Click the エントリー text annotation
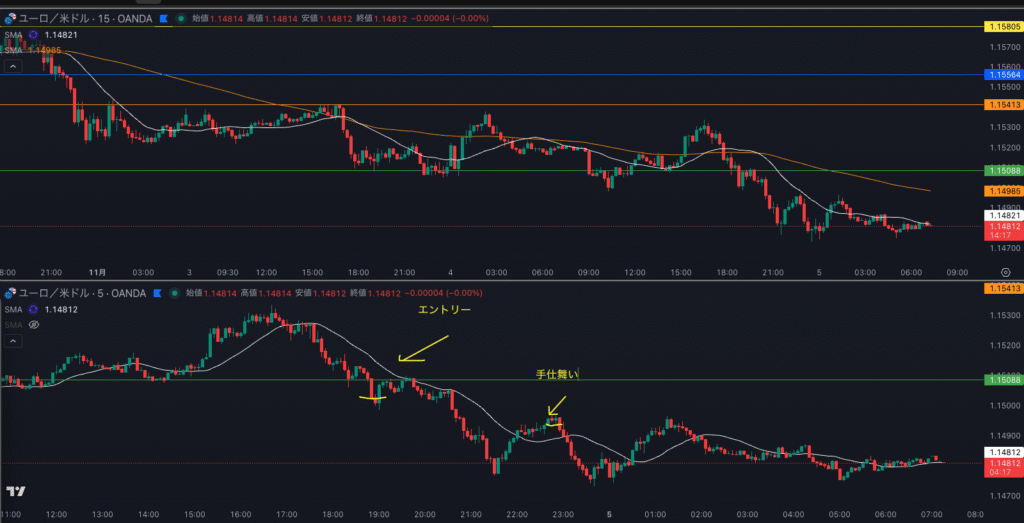The height and width of the screenshot is (523, 1024). coord(445,311)
